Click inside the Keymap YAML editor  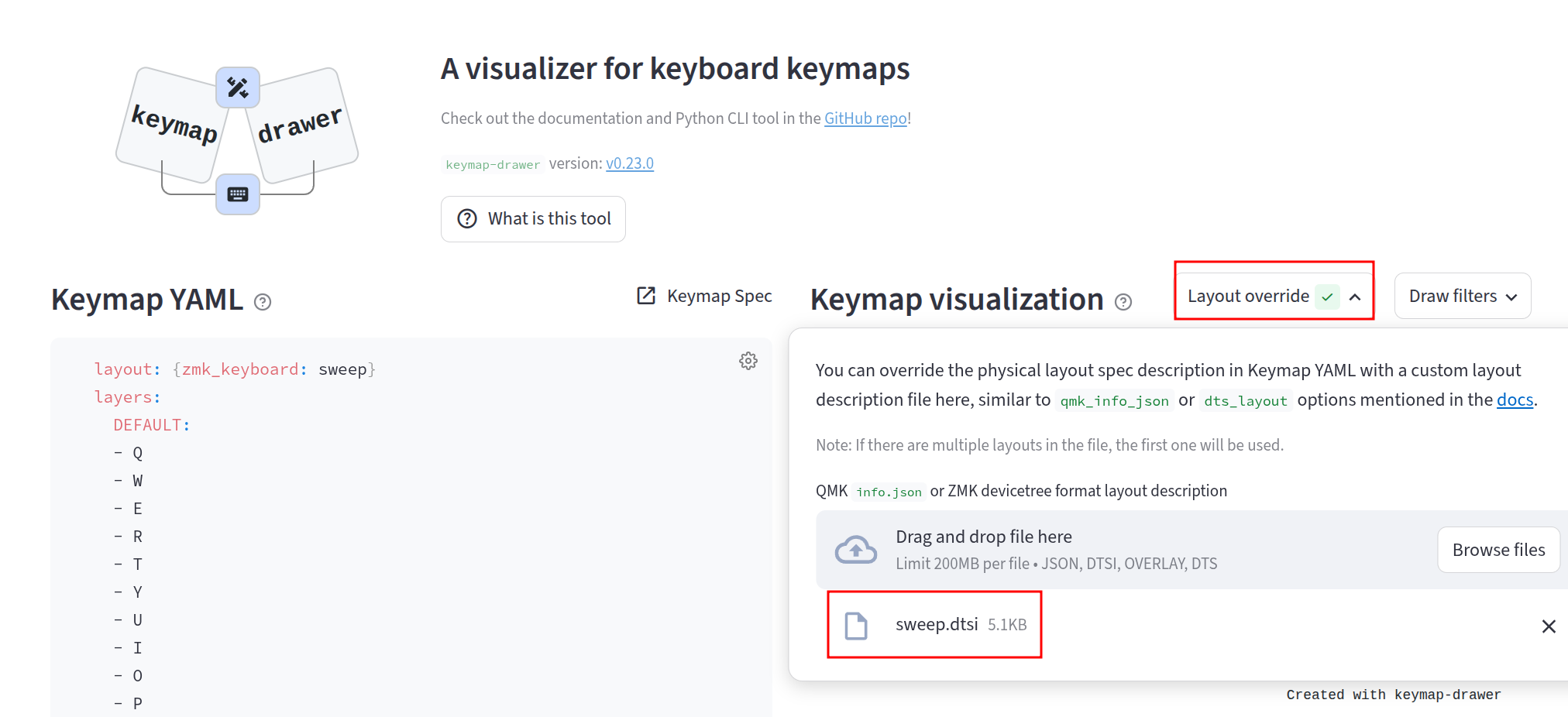(x=387, y=503)
